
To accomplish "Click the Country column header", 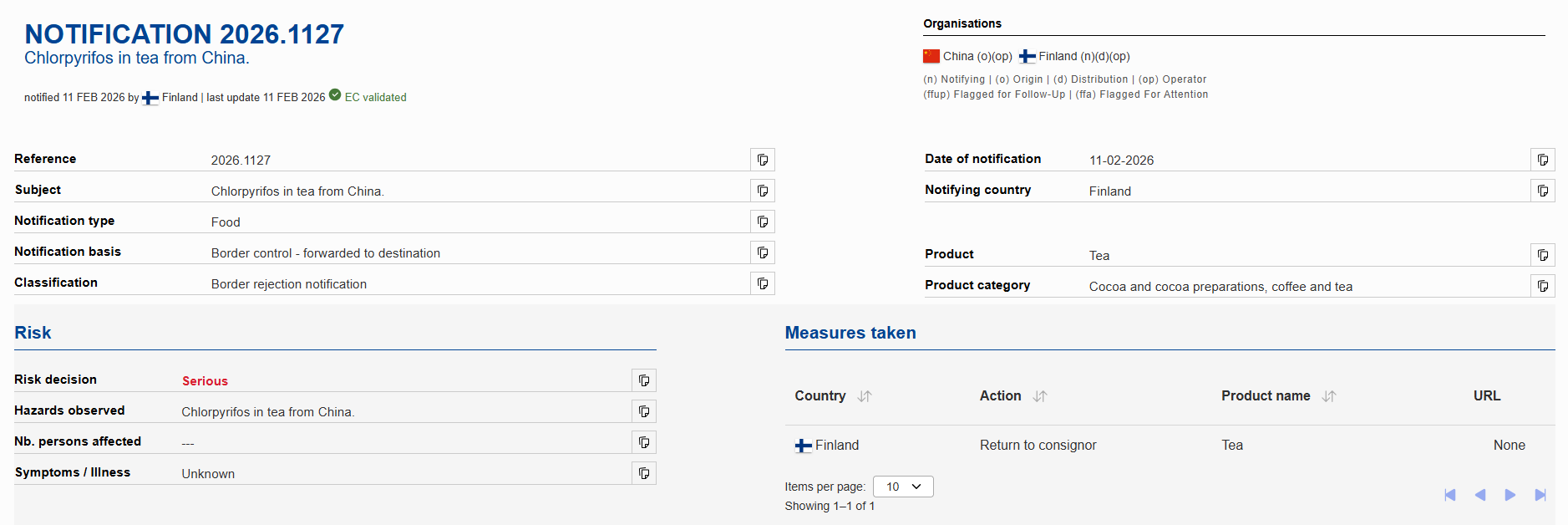I will point(820,396).
